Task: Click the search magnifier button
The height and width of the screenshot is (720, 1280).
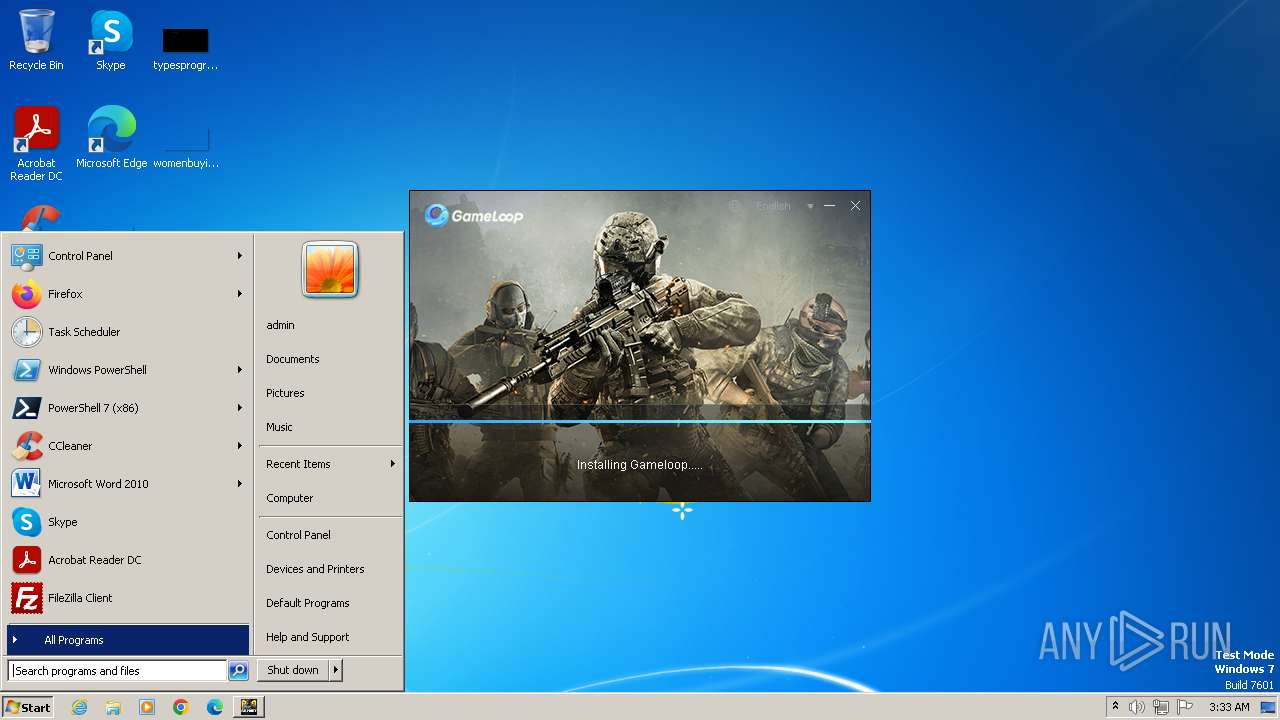Action: point(238,671)
